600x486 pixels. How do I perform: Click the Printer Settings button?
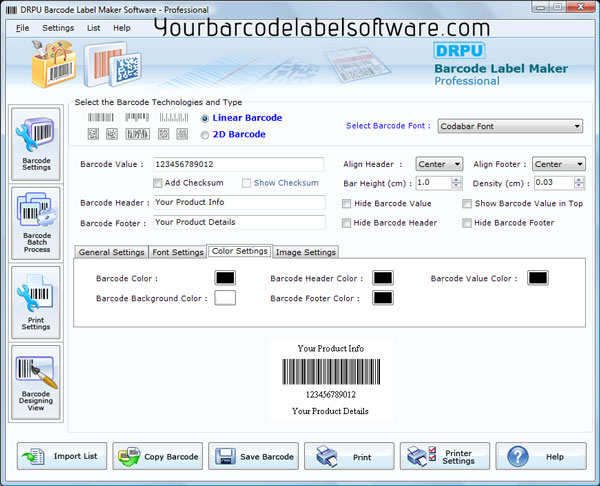[445, 456]
